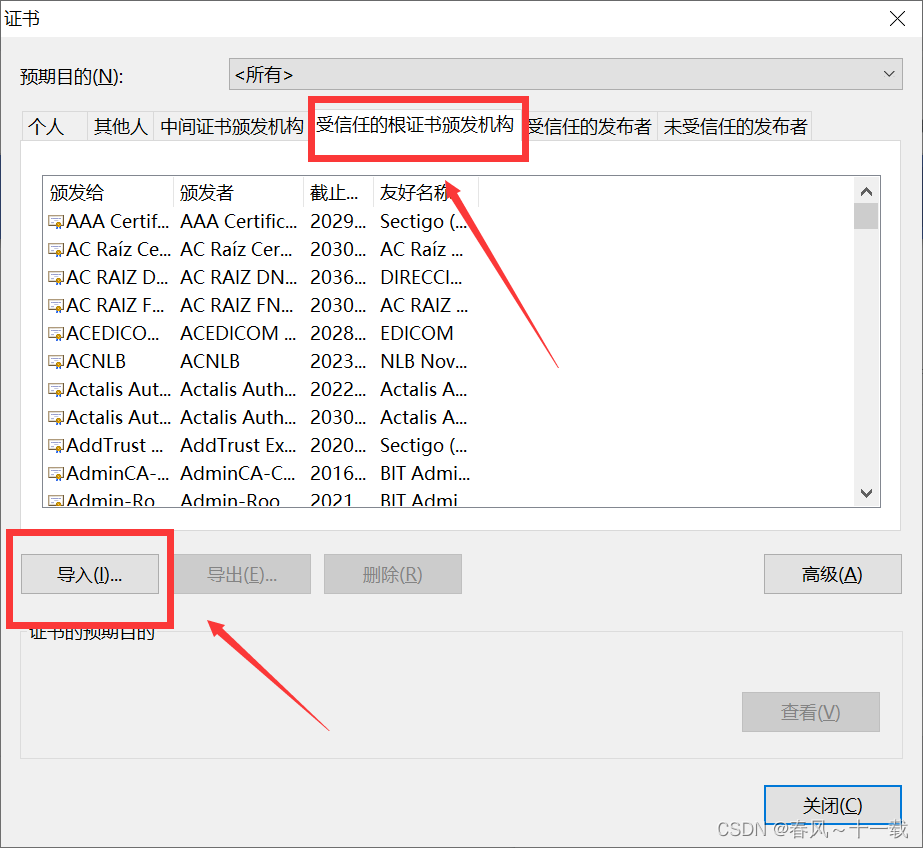
Task: Select friendly name 'NLB Nov...'
Action: (x=424, y=362)
